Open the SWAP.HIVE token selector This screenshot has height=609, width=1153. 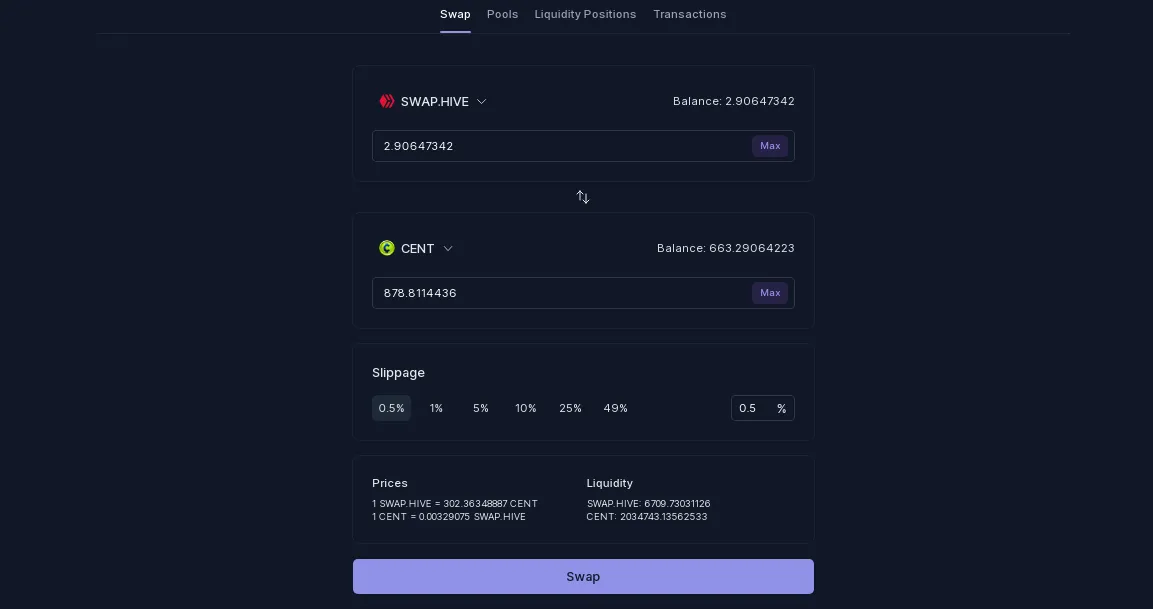point(432,102)
